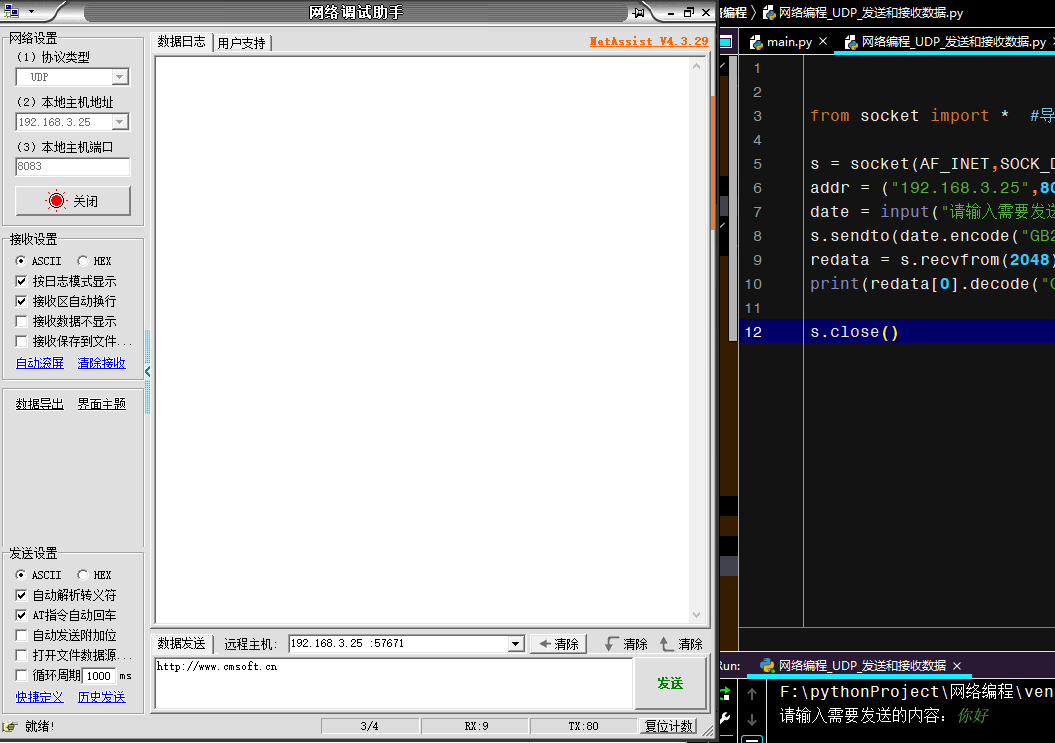The width and height of the screenshot is (1055, 743).
Task: Click the down arrow in Run console
Action: pos(752,719)
